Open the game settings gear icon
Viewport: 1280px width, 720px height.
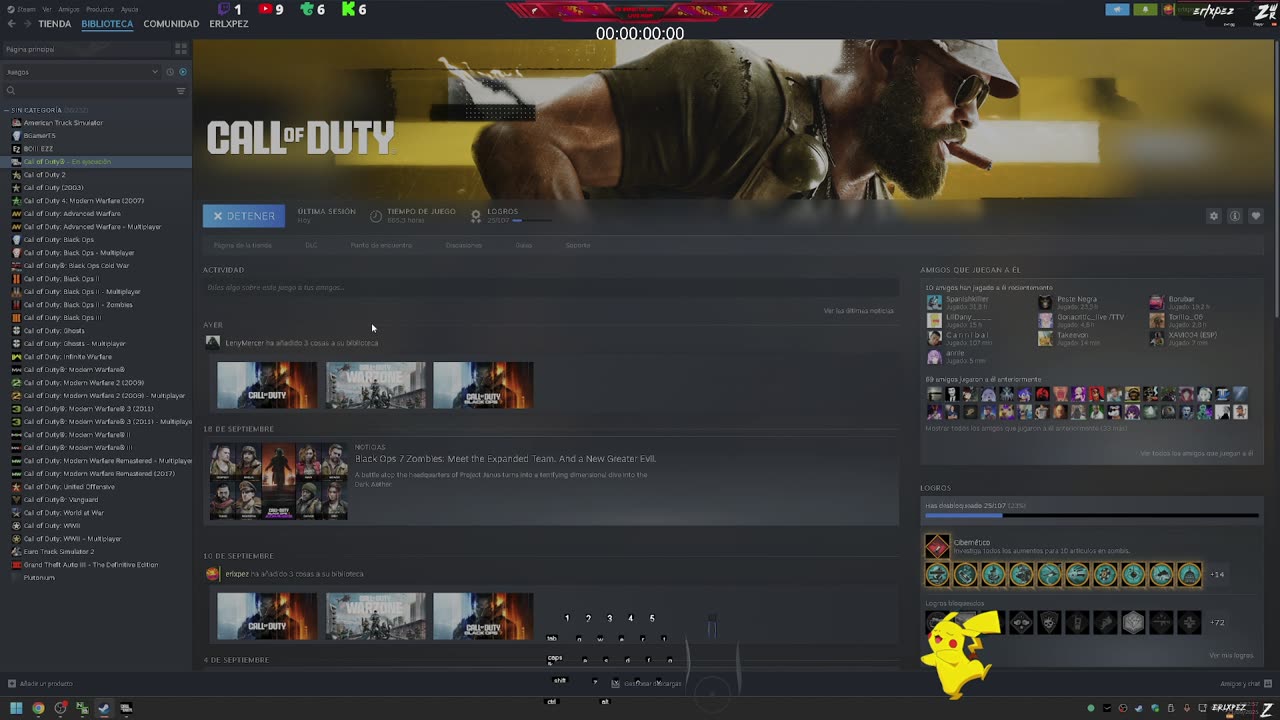click(1214, 216)
